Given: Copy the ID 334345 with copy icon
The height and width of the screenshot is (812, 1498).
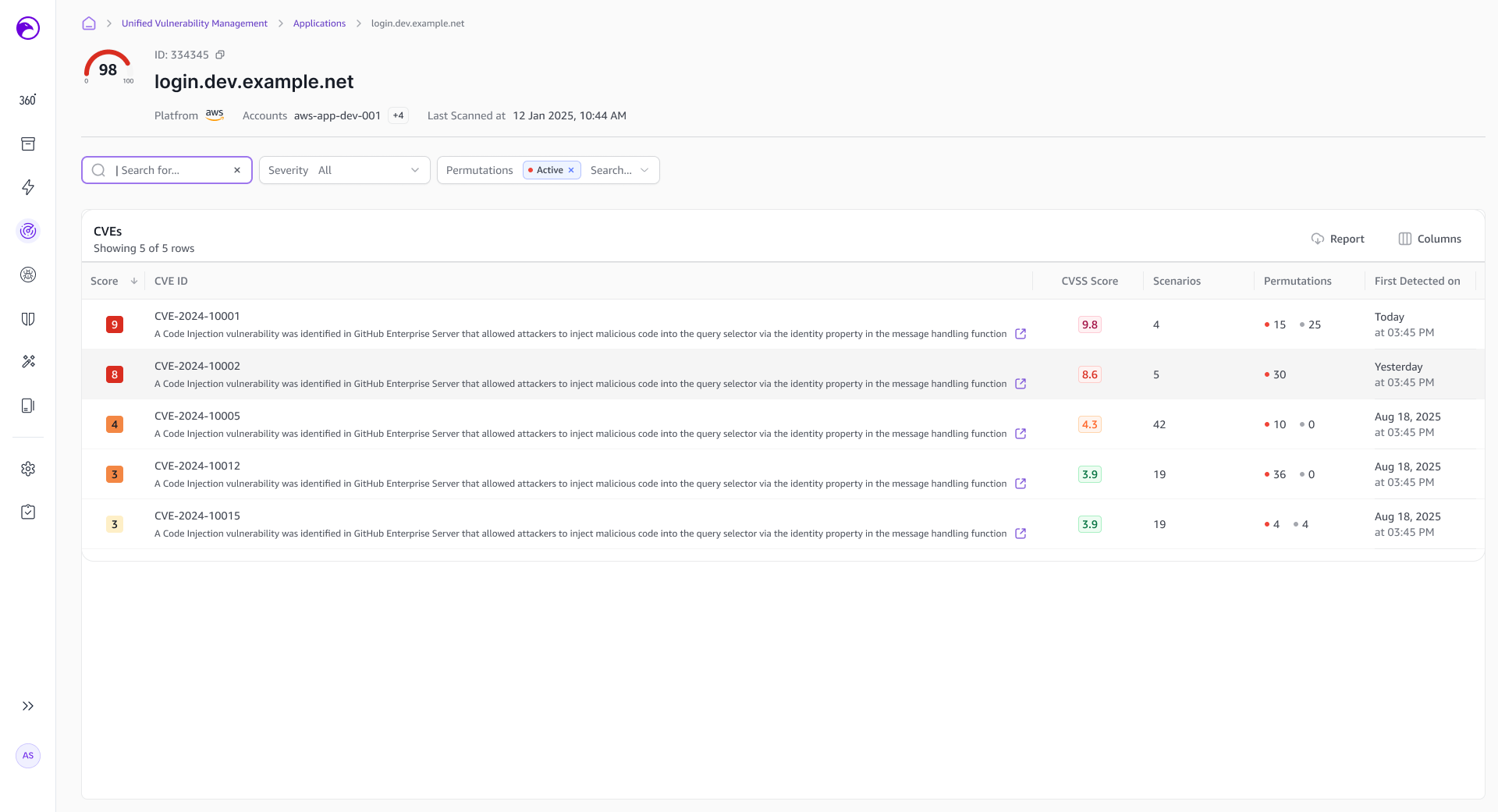Looking at the screenshot, I should [220, 55].
